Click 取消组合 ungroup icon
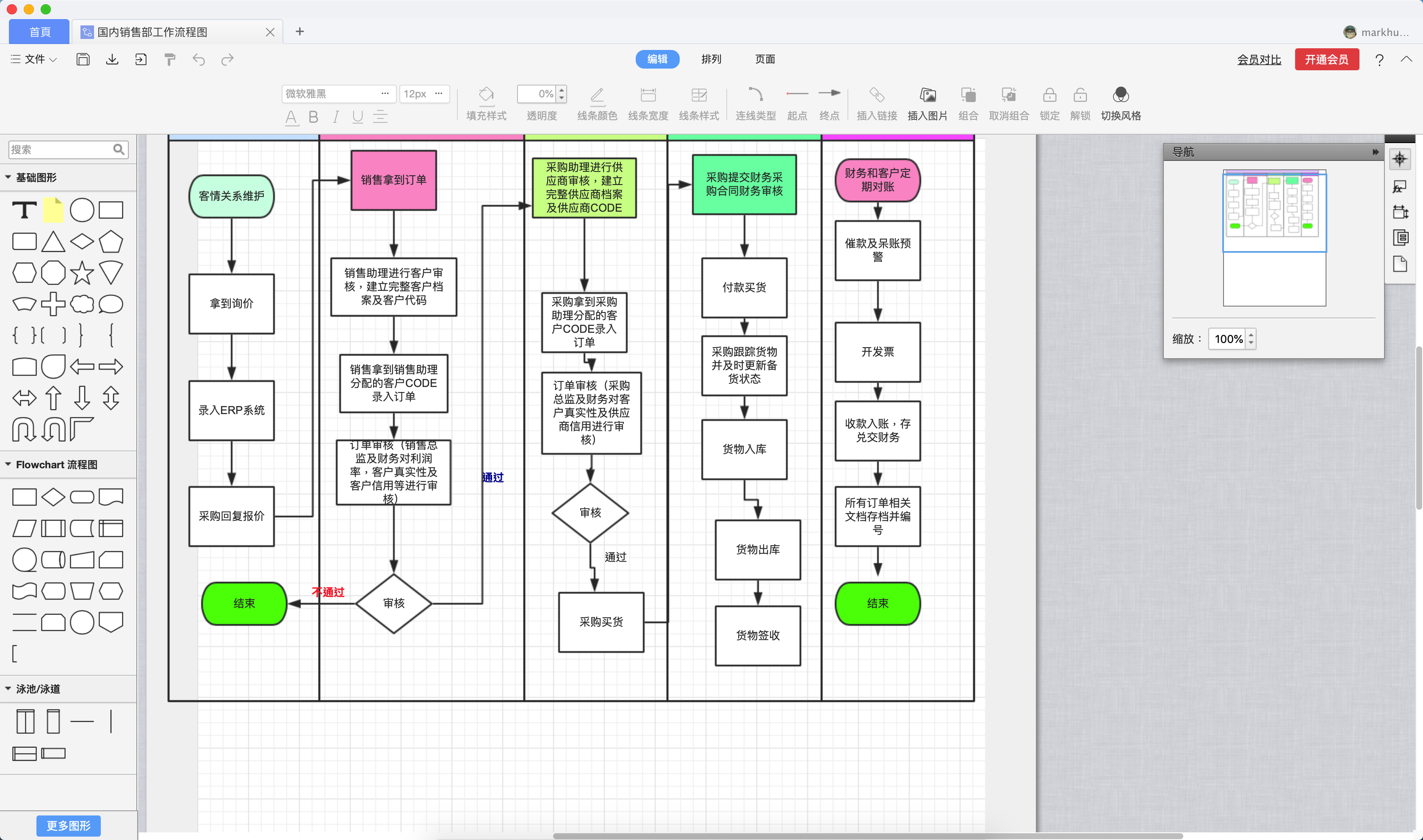 coord(1009,104)
